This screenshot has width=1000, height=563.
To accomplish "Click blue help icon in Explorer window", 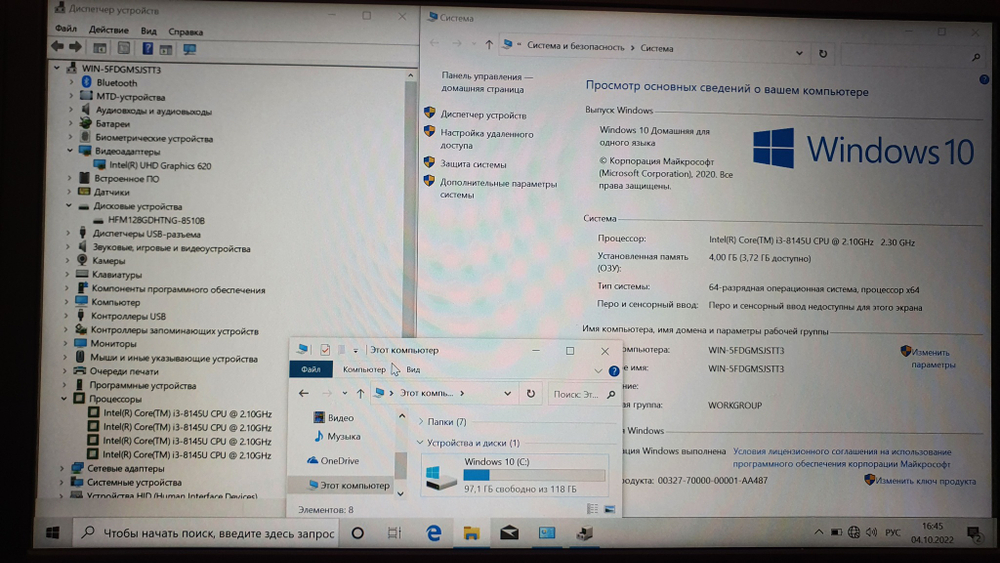I will (614, 370).
